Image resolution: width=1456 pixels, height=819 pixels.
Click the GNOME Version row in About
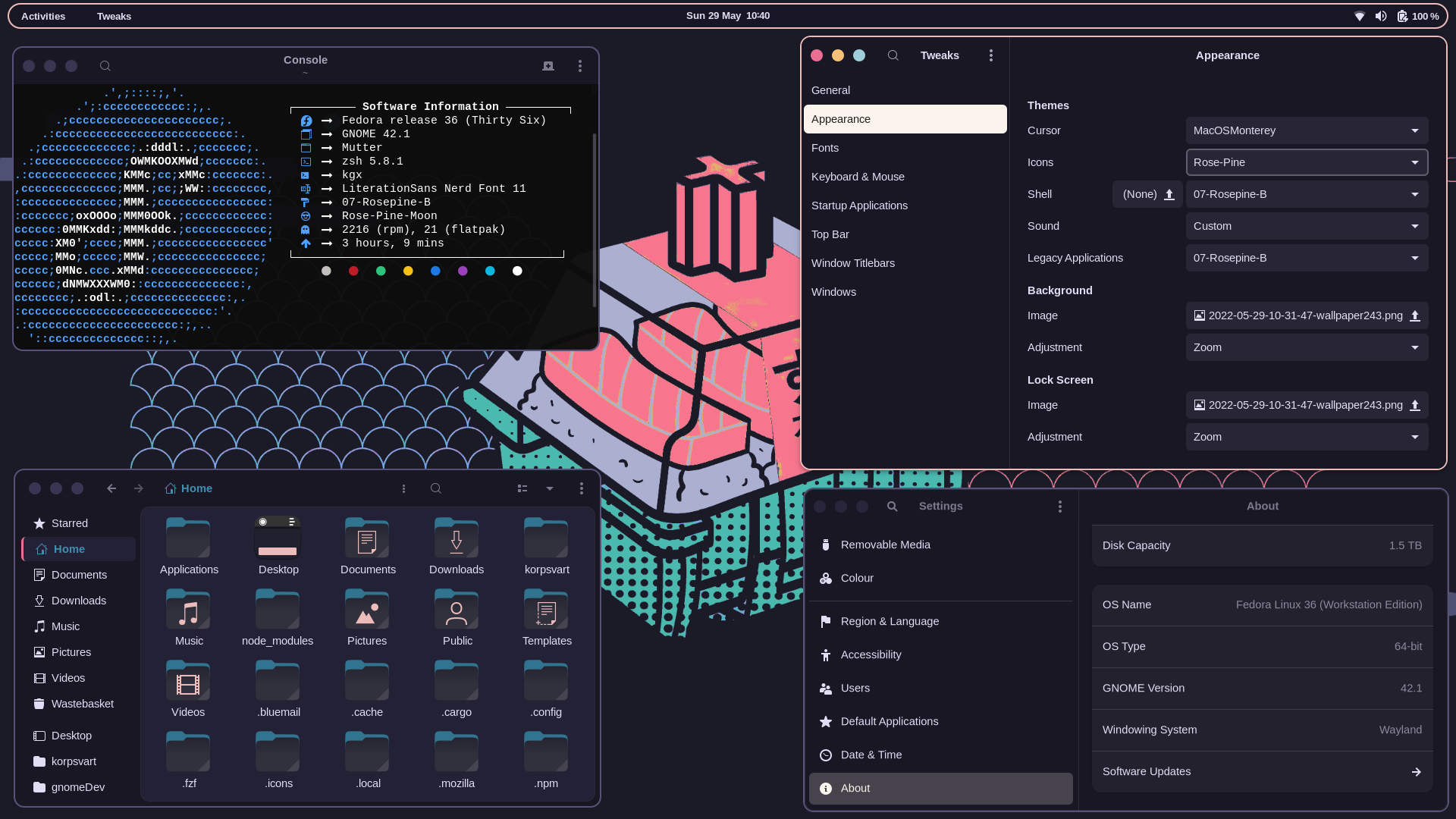pos(1262,688)
